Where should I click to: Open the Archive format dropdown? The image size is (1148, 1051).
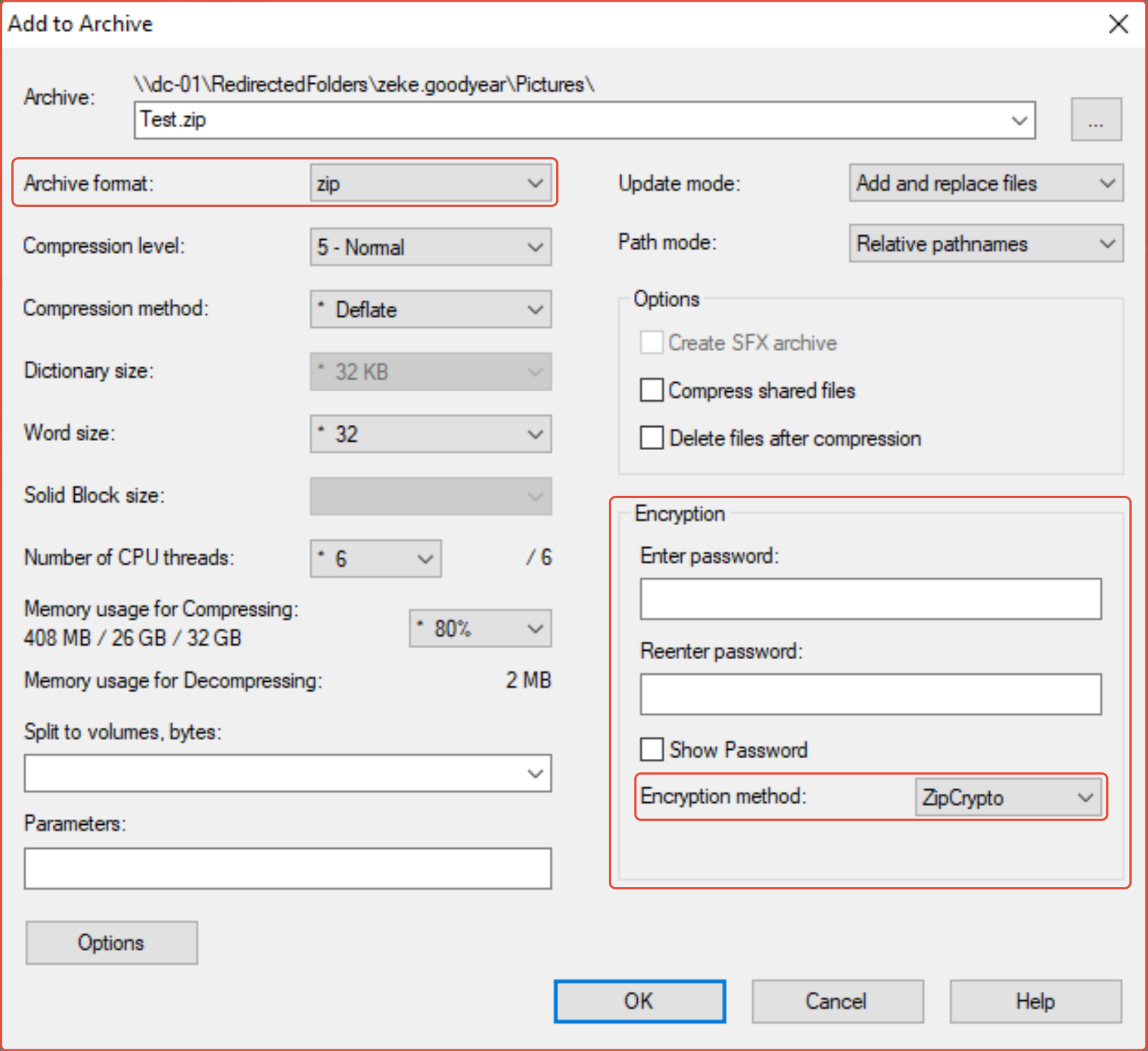(430, 183)
